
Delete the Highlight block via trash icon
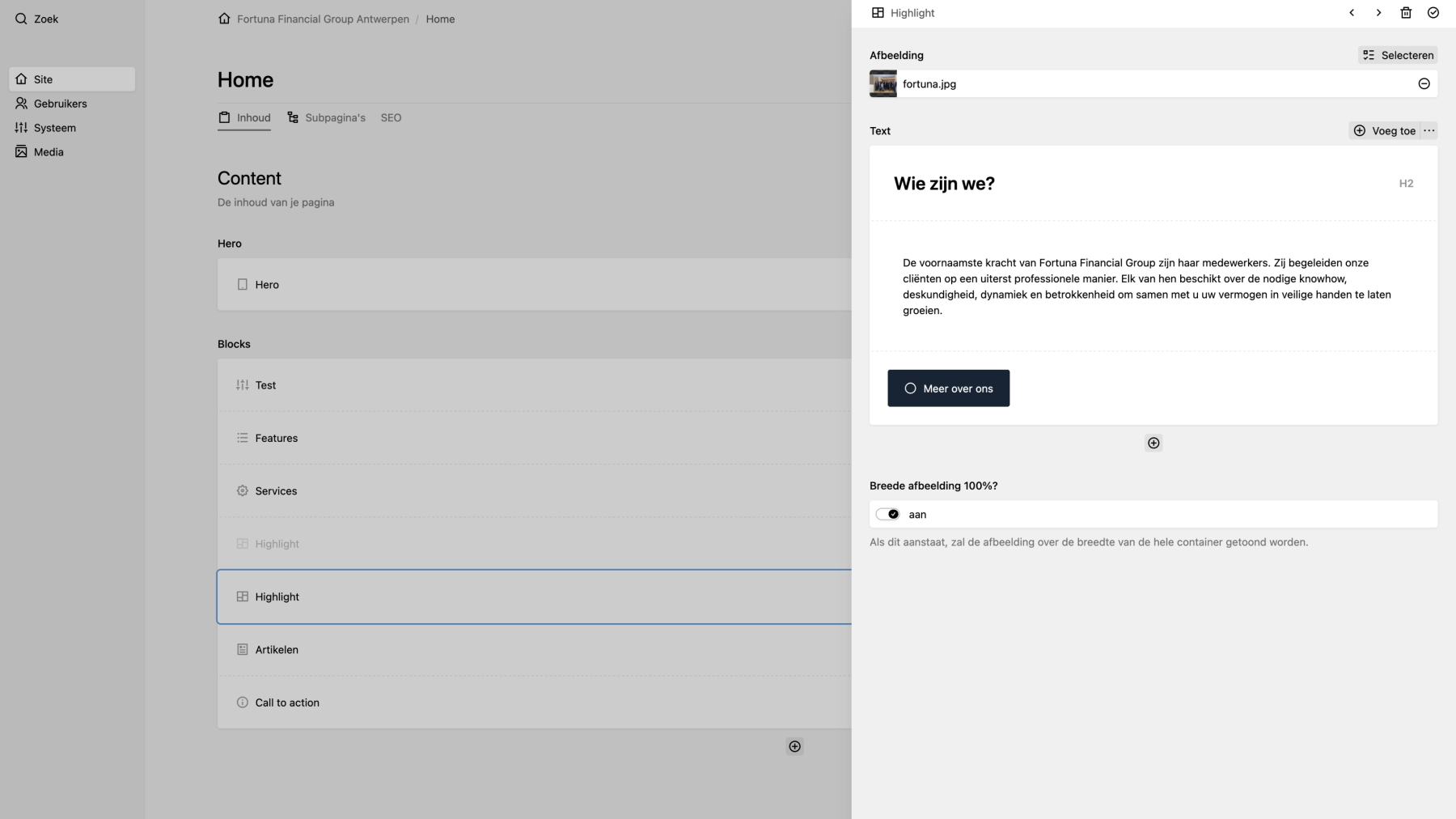1406,12
